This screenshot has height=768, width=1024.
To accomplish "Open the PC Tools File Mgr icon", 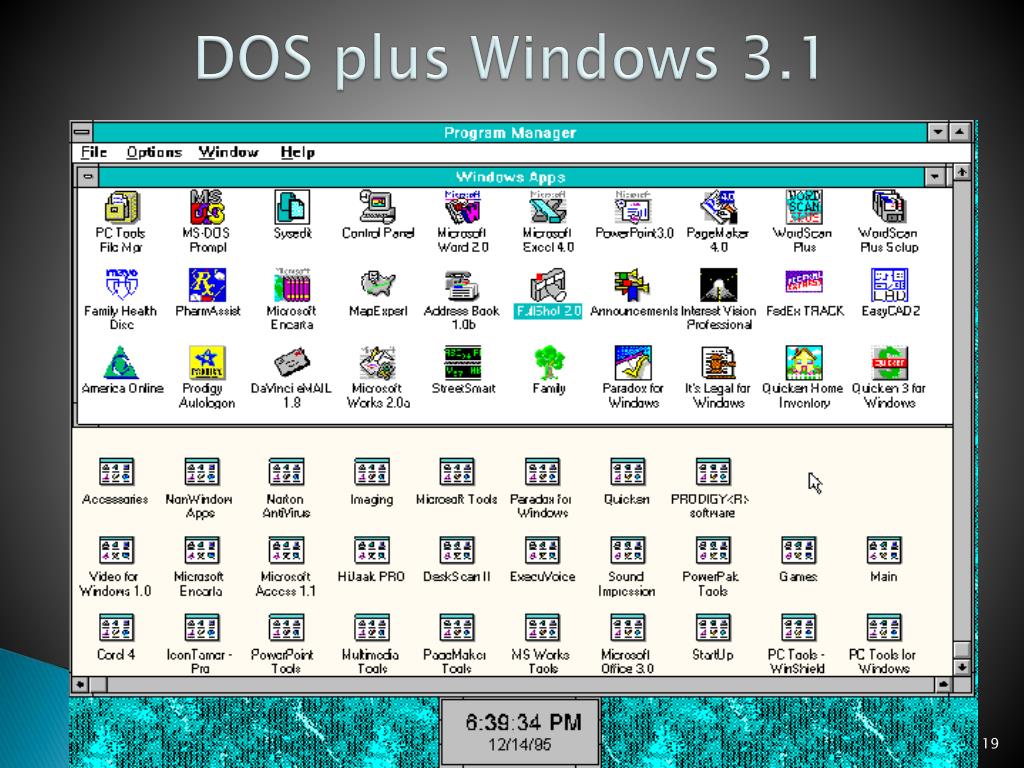I will 121,207.
